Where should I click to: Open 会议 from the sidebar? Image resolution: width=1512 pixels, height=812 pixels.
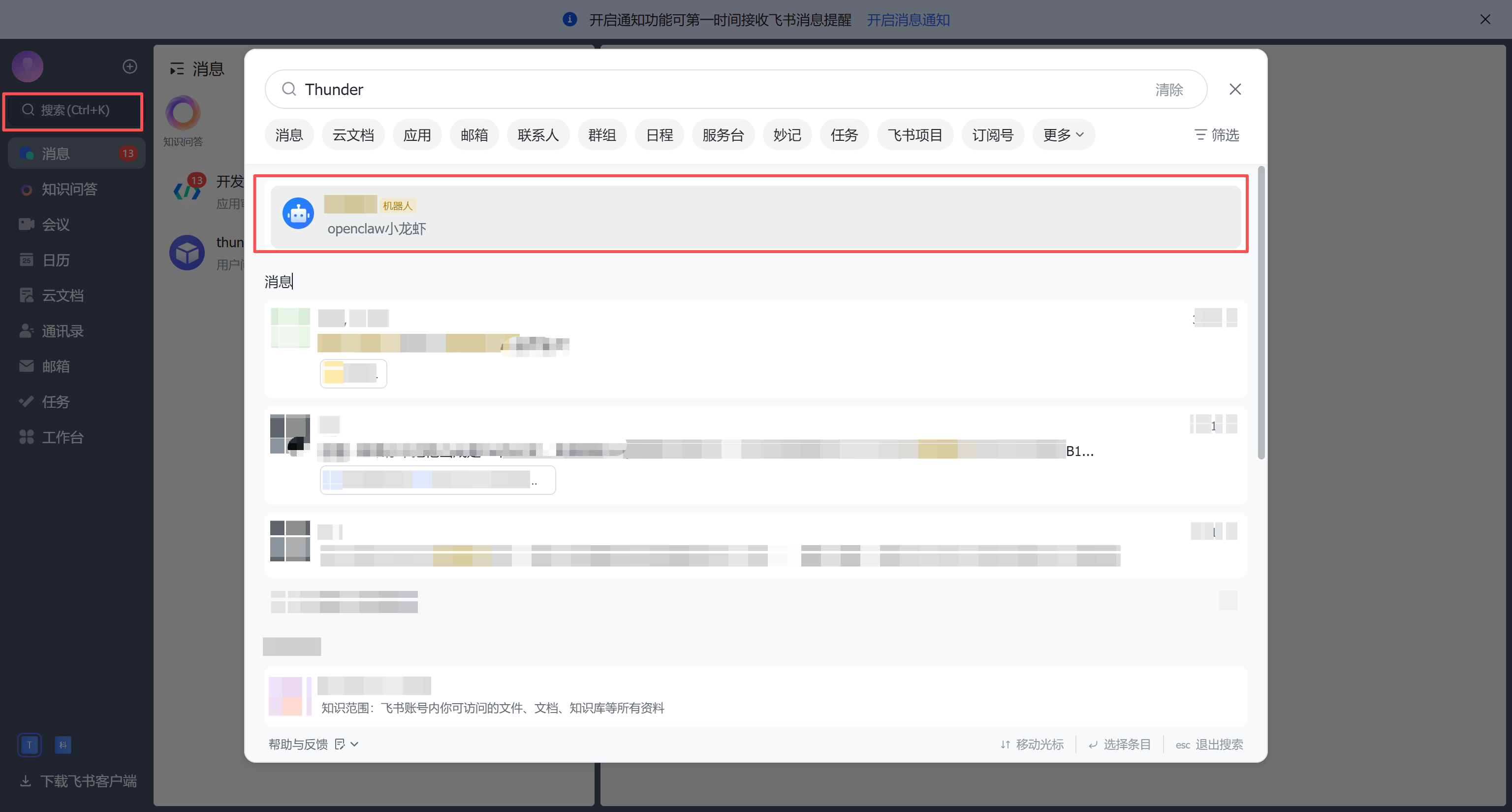(55, 224)
